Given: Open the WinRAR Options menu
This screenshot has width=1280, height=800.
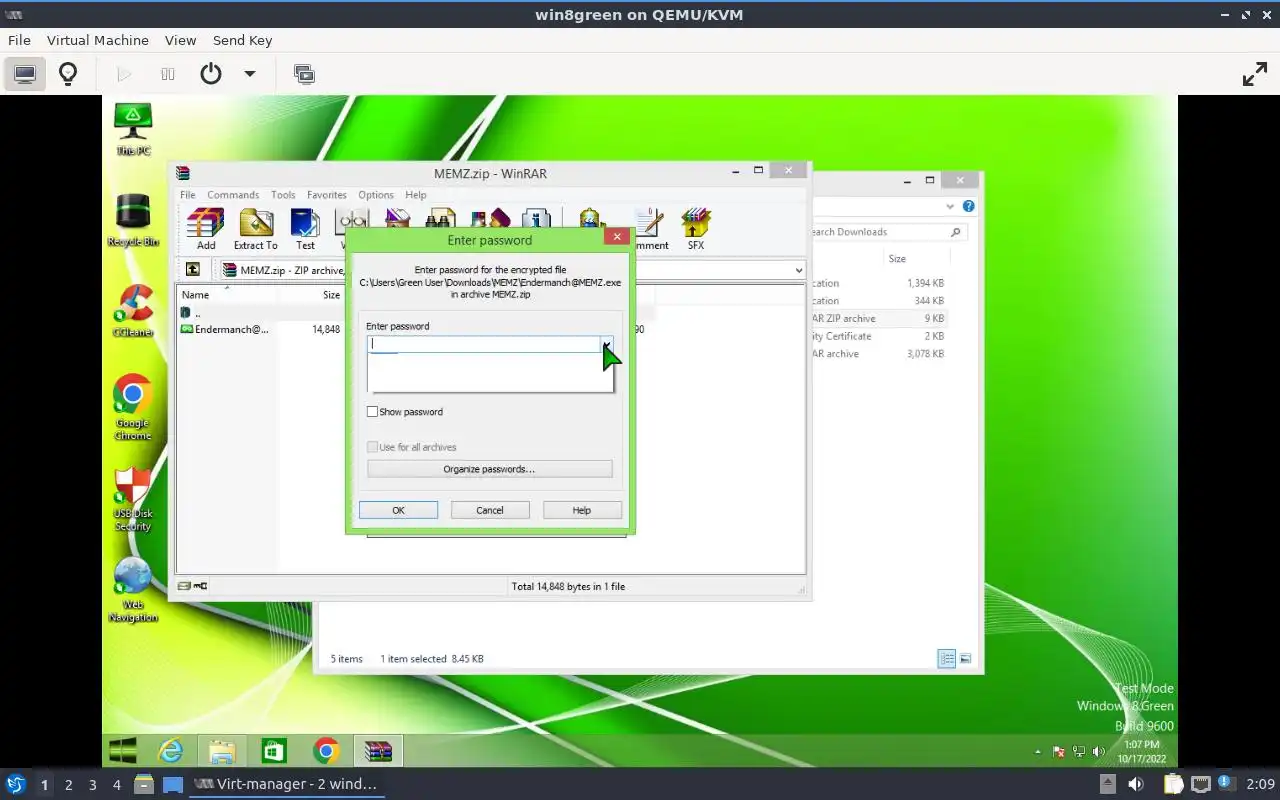Looking at the screenshot, I should pyautogui.click(x=376, y=195).
